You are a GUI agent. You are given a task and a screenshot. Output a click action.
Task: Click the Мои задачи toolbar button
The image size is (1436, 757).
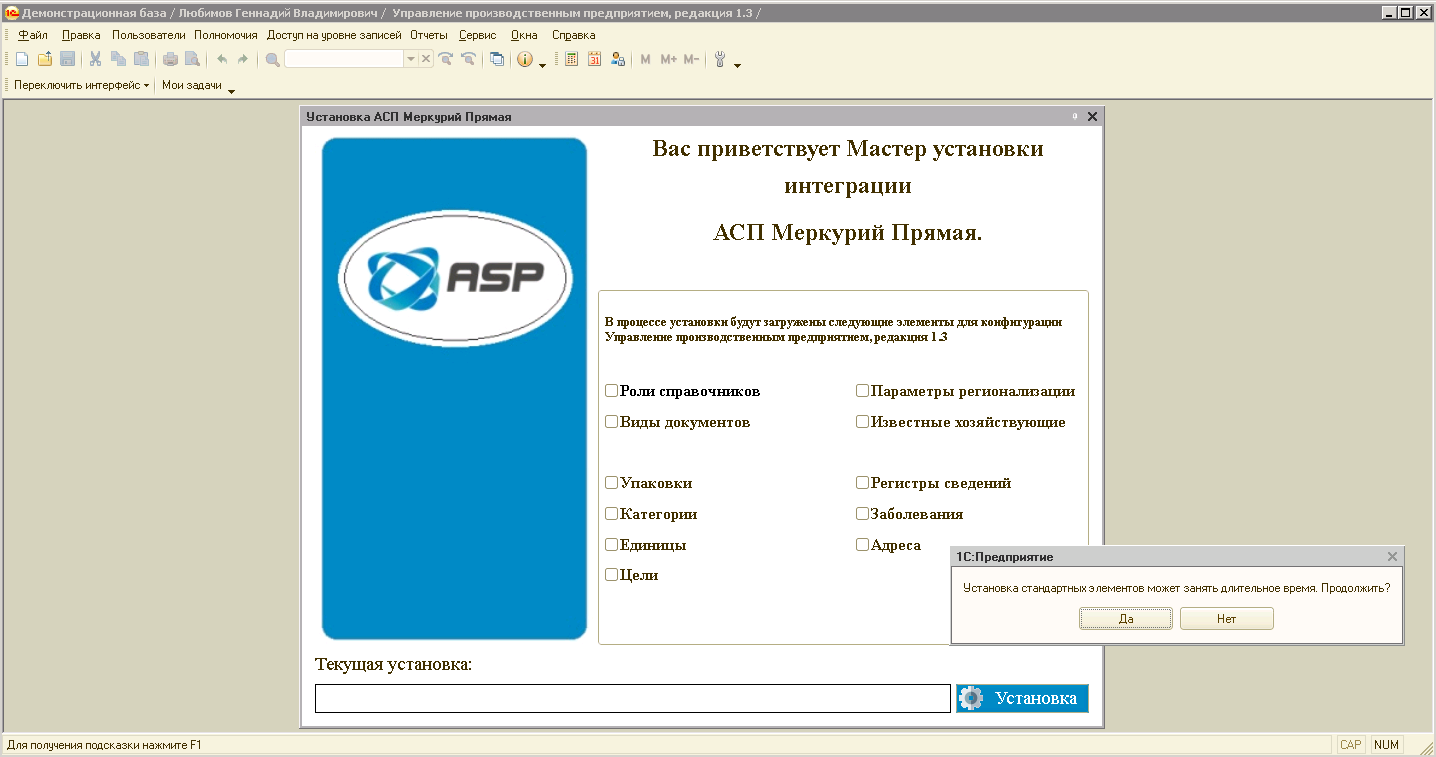[192, 86]
